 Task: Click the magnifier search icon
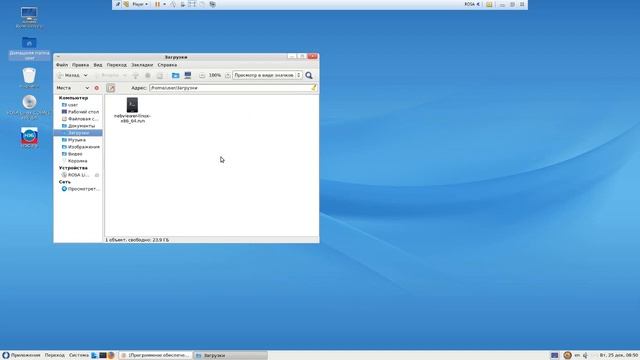309,76
